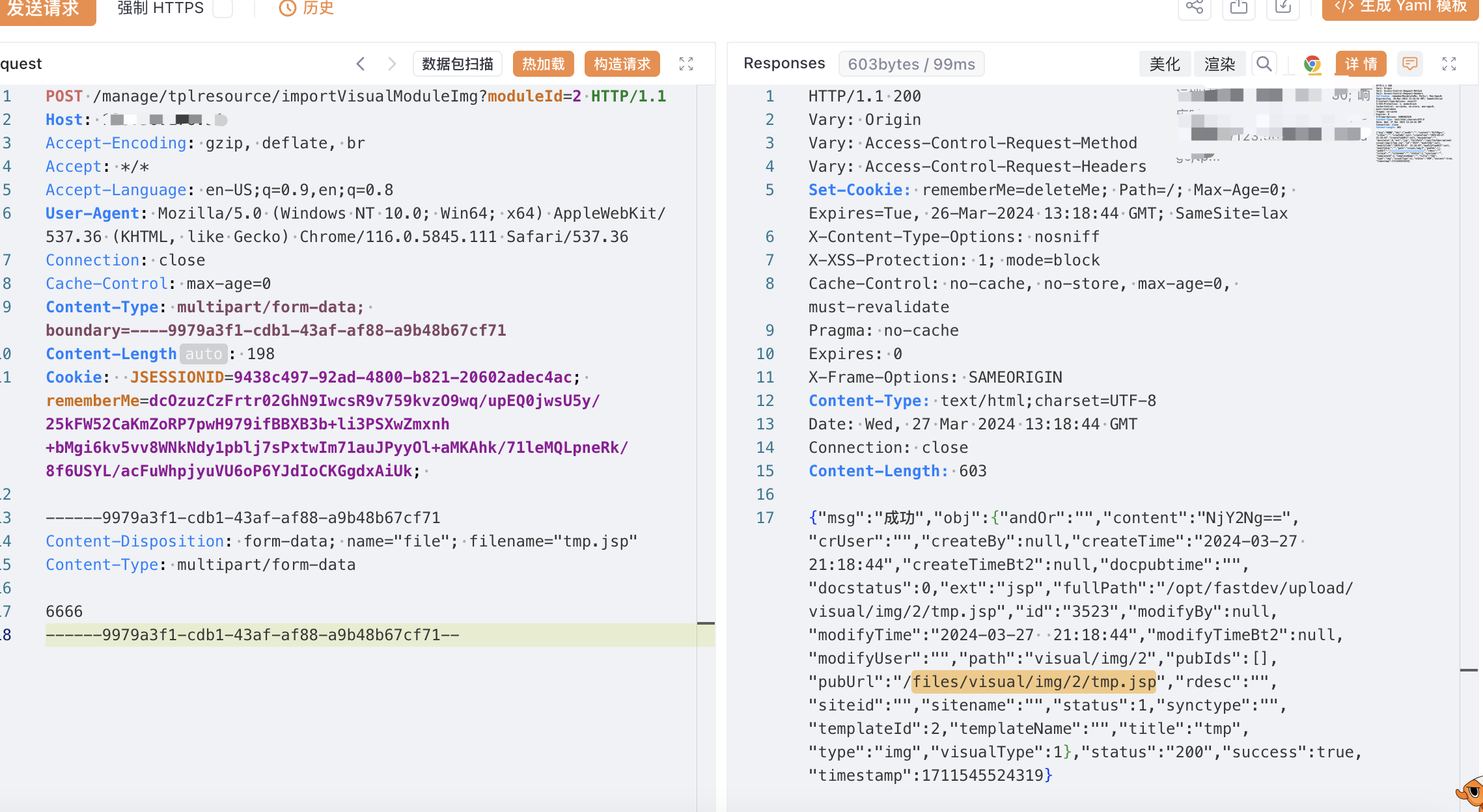The height and width of the screenshot is (812, 1483).
Task: Click the JSESSIONID cookie value
Action: (402, 377)
